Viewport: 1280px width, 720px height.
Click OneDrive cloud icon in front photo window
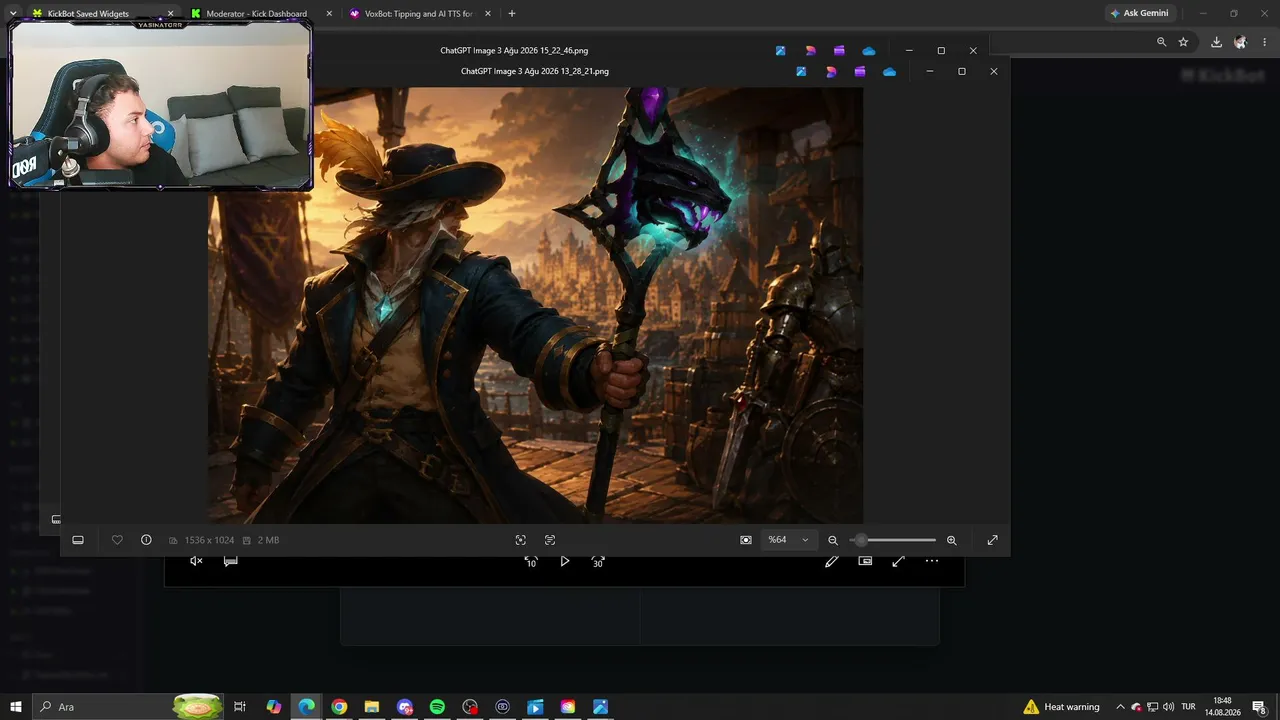click(890, 72)
